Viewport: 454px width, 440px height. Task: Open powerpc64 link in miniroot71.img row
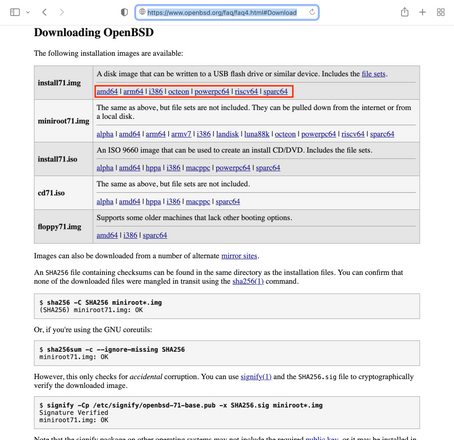click(318, 134)
